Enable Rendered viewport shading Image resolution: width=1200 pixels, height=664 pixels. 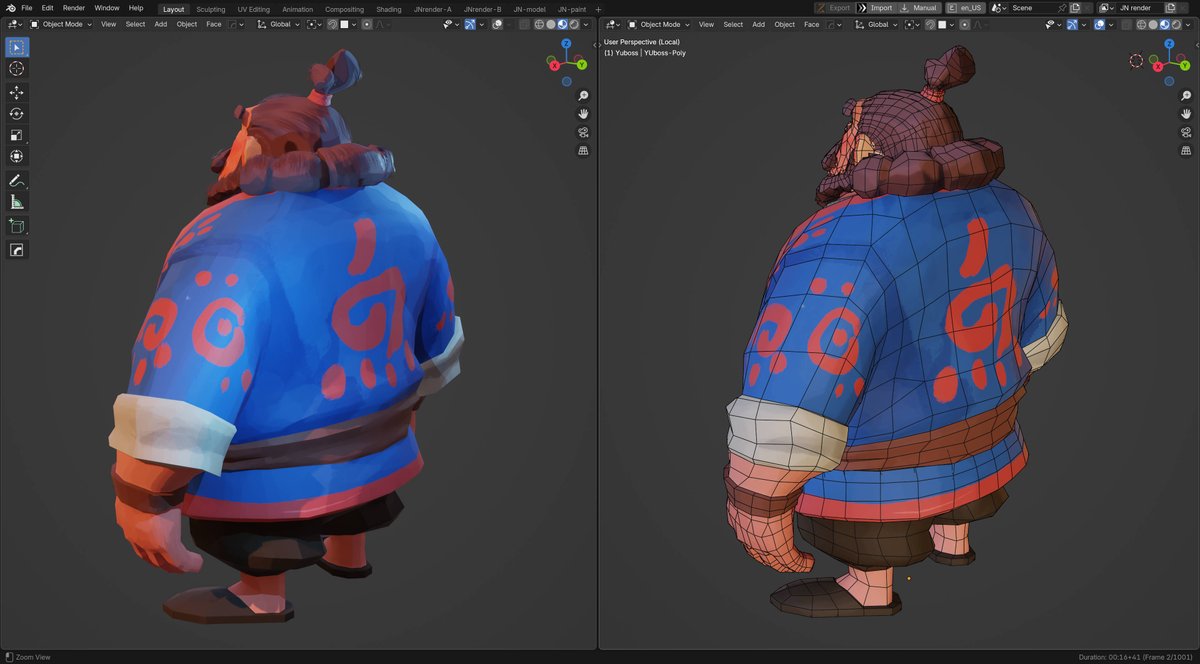[574, 24]
